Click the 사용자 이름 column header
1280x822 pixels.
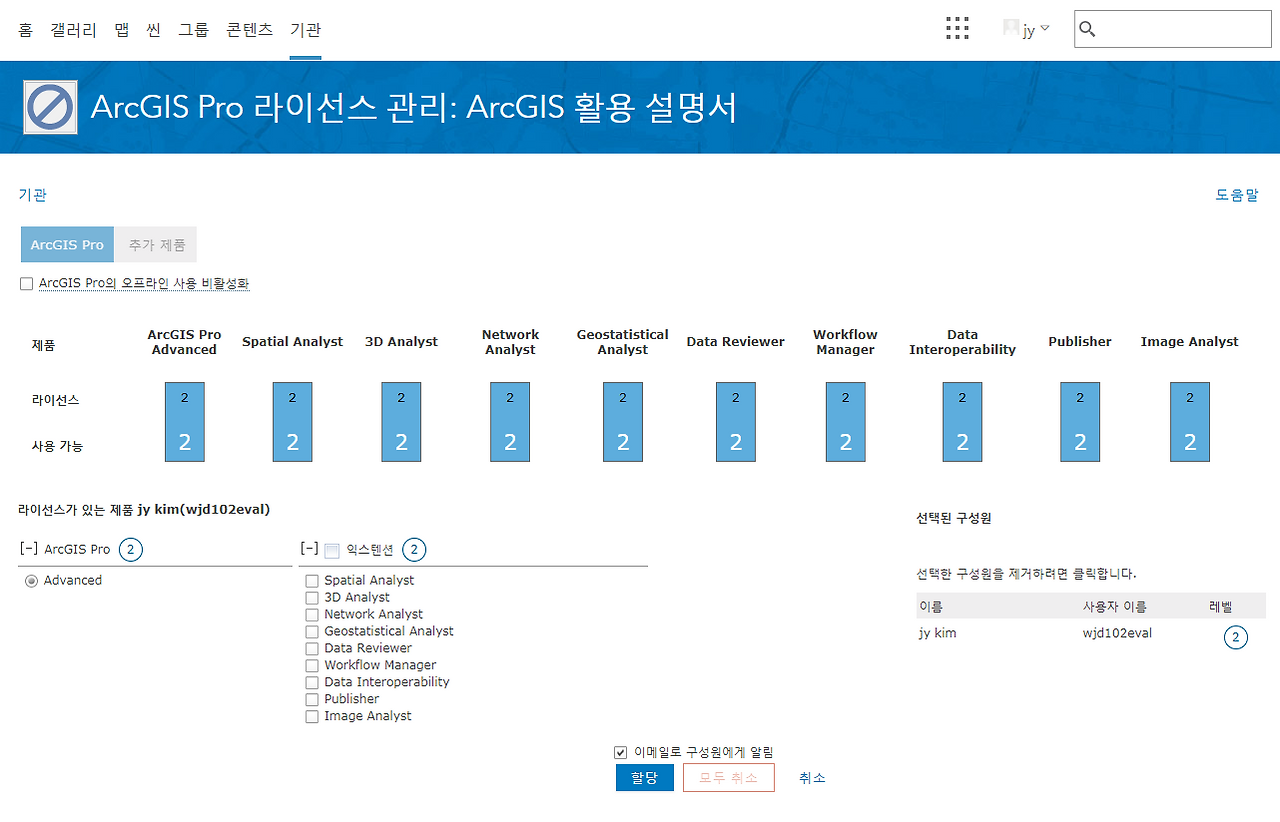coord(1114,607)
